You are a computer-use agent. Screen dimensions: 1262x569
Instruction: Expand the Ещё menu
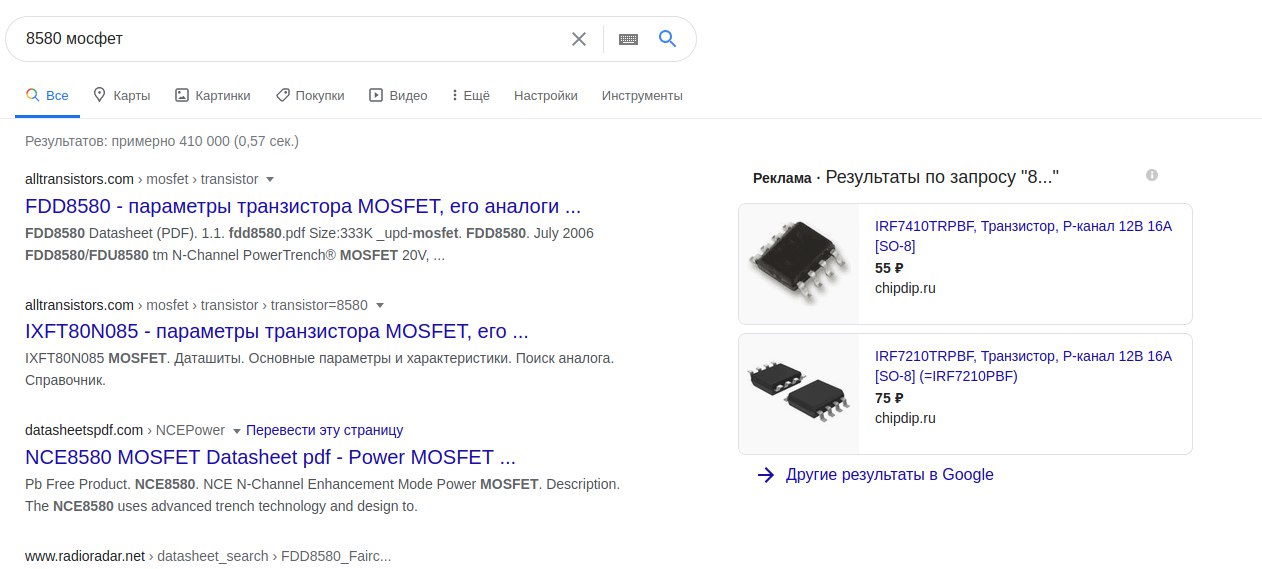pos(470,96)
